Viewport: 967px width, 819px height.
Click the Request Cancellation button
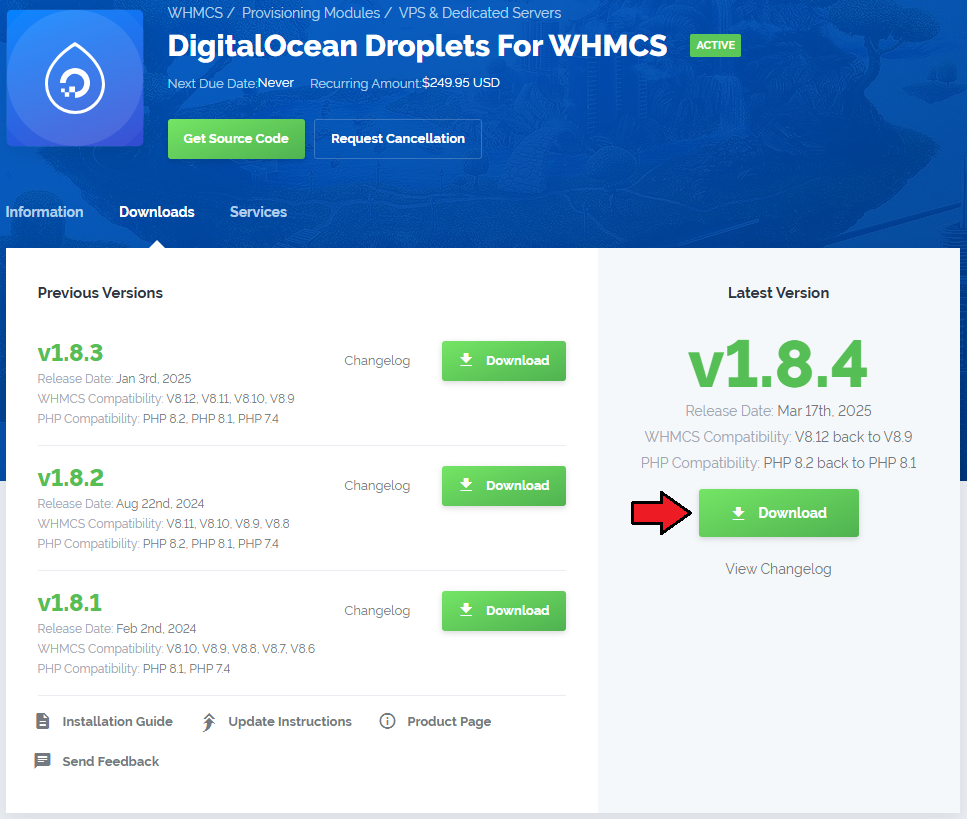pyautogui.click(x=398, y=139)
